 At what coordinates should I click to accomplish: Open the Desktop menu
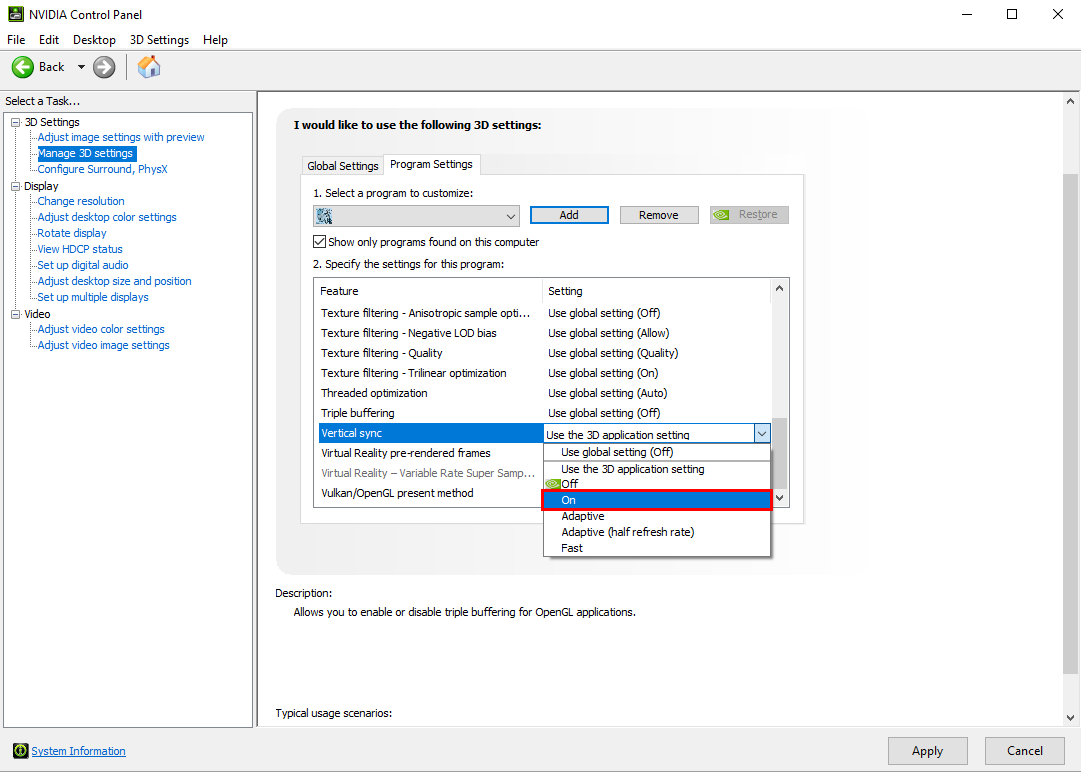point(94,40)
